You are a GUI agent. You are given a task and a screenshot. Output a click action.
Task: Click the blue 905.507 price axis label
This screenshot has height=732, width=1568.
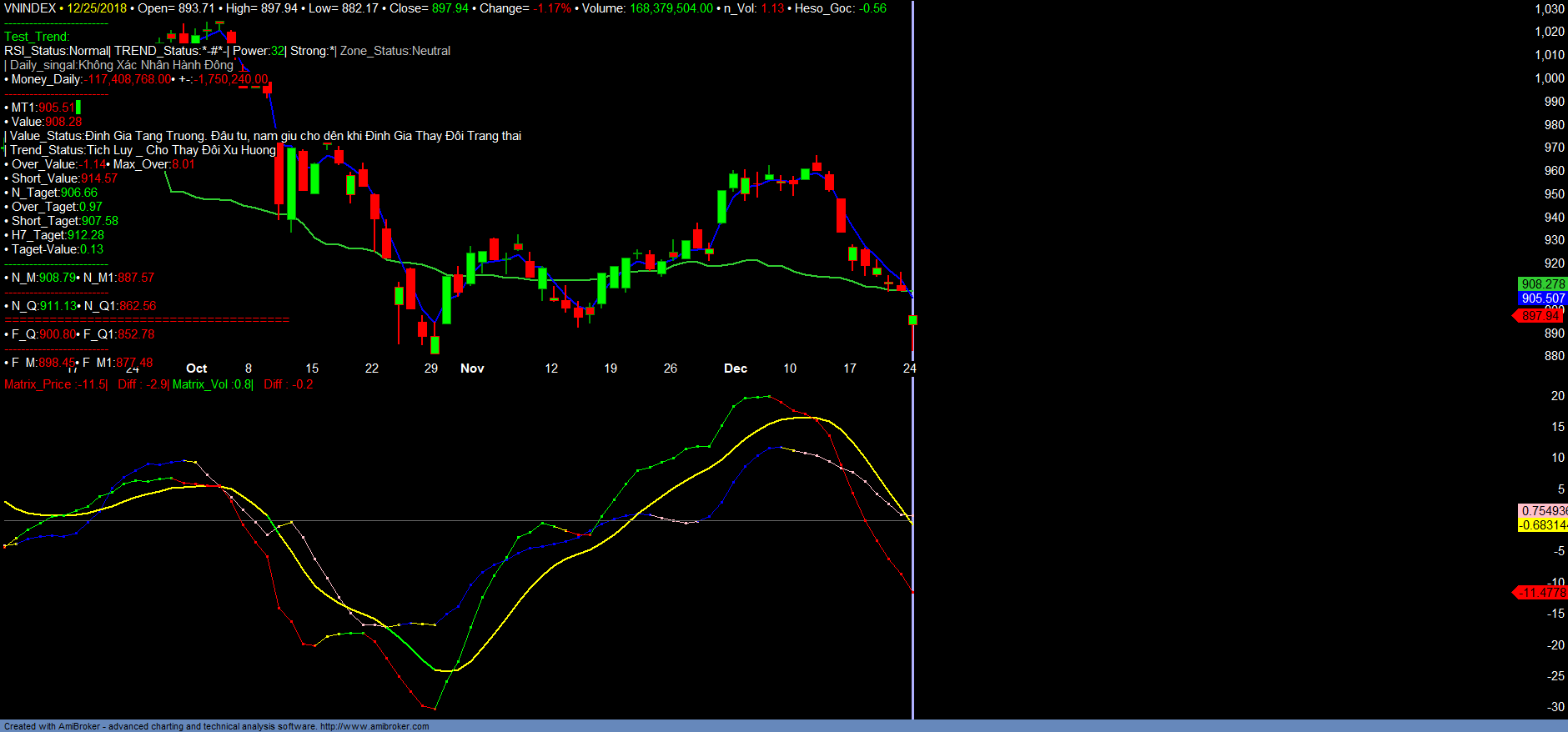[1542, 298]
